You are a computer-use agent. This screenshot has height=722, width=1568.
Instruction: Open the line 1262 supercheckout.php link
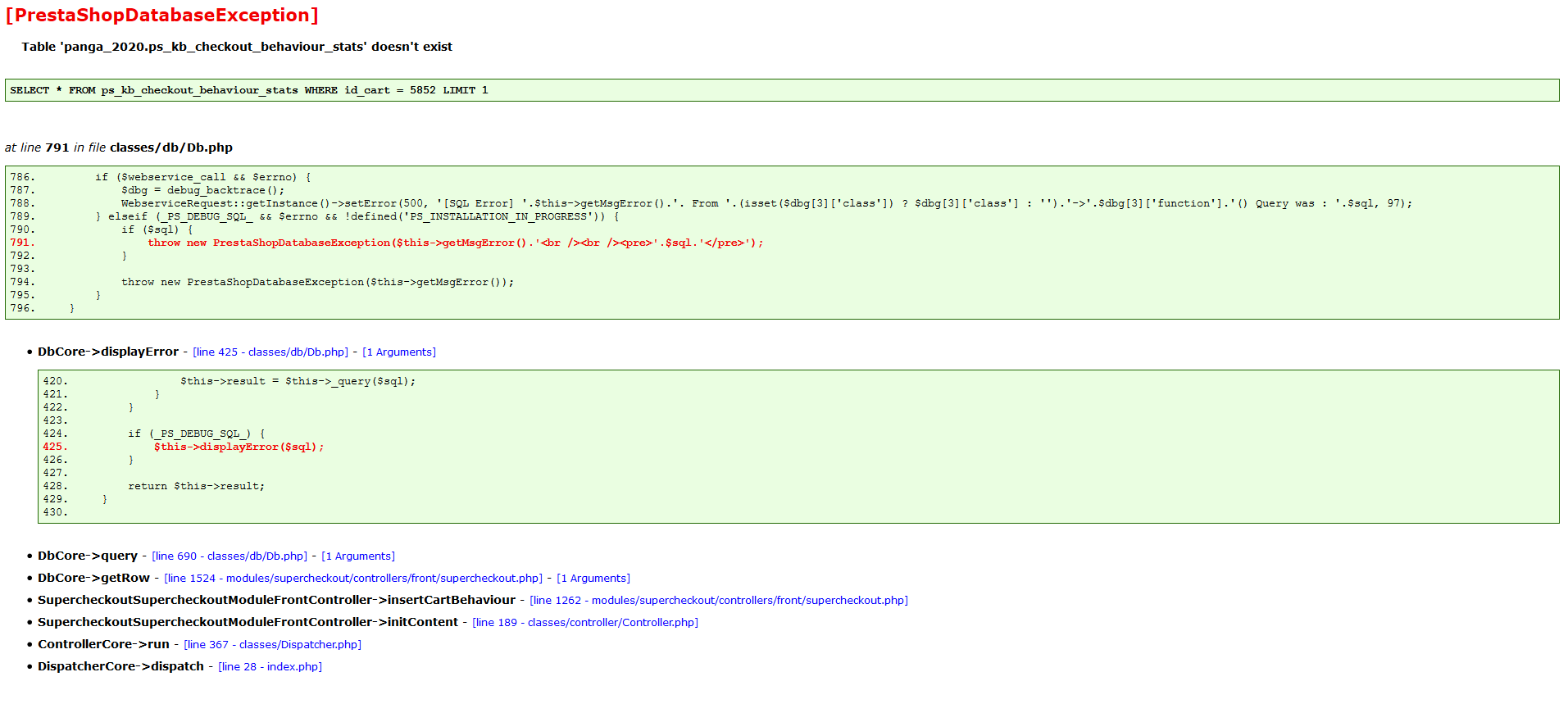[x=719, y=600]
